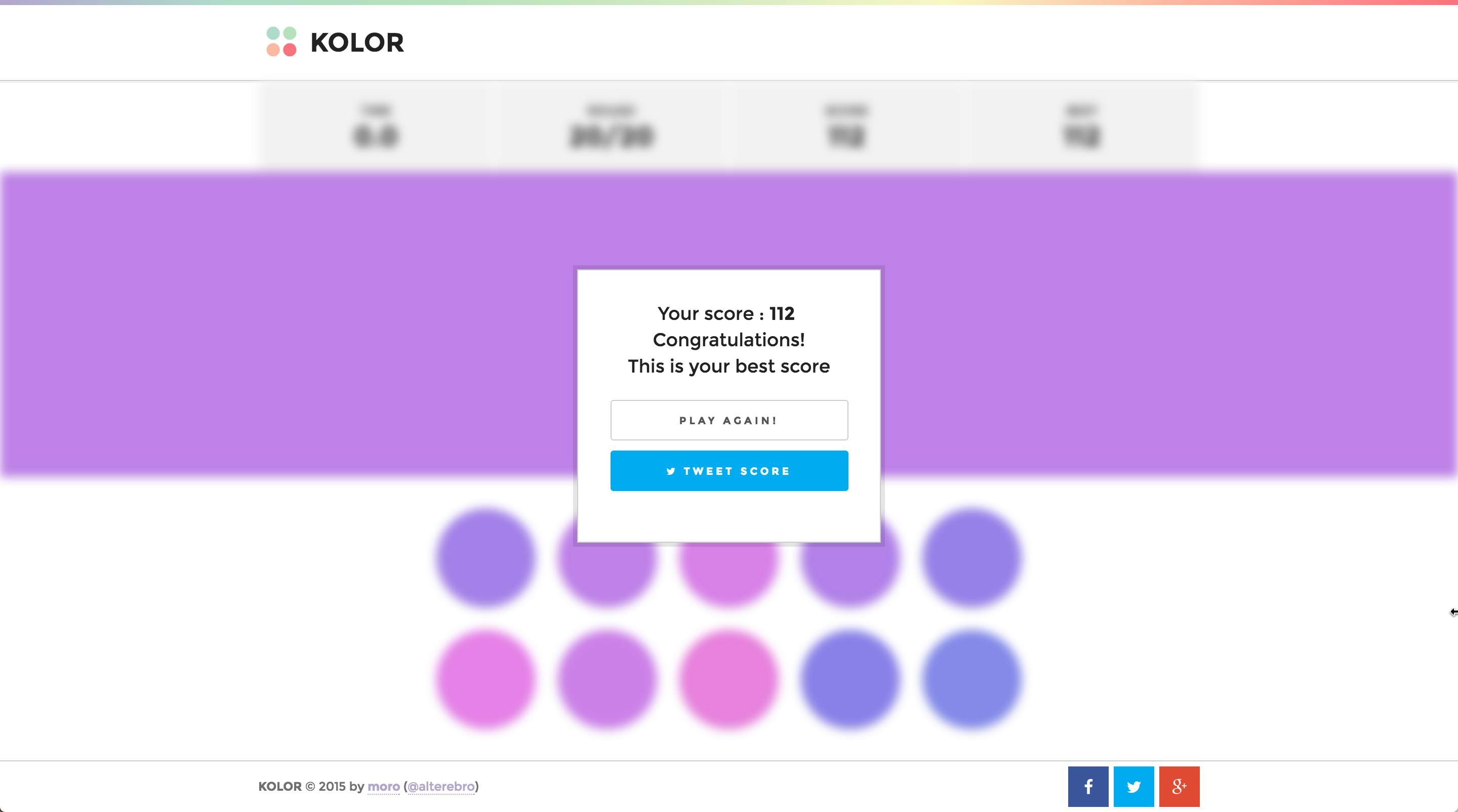Select top-right purple-blue color circle
1458x812 pixels.
[971, 557]
